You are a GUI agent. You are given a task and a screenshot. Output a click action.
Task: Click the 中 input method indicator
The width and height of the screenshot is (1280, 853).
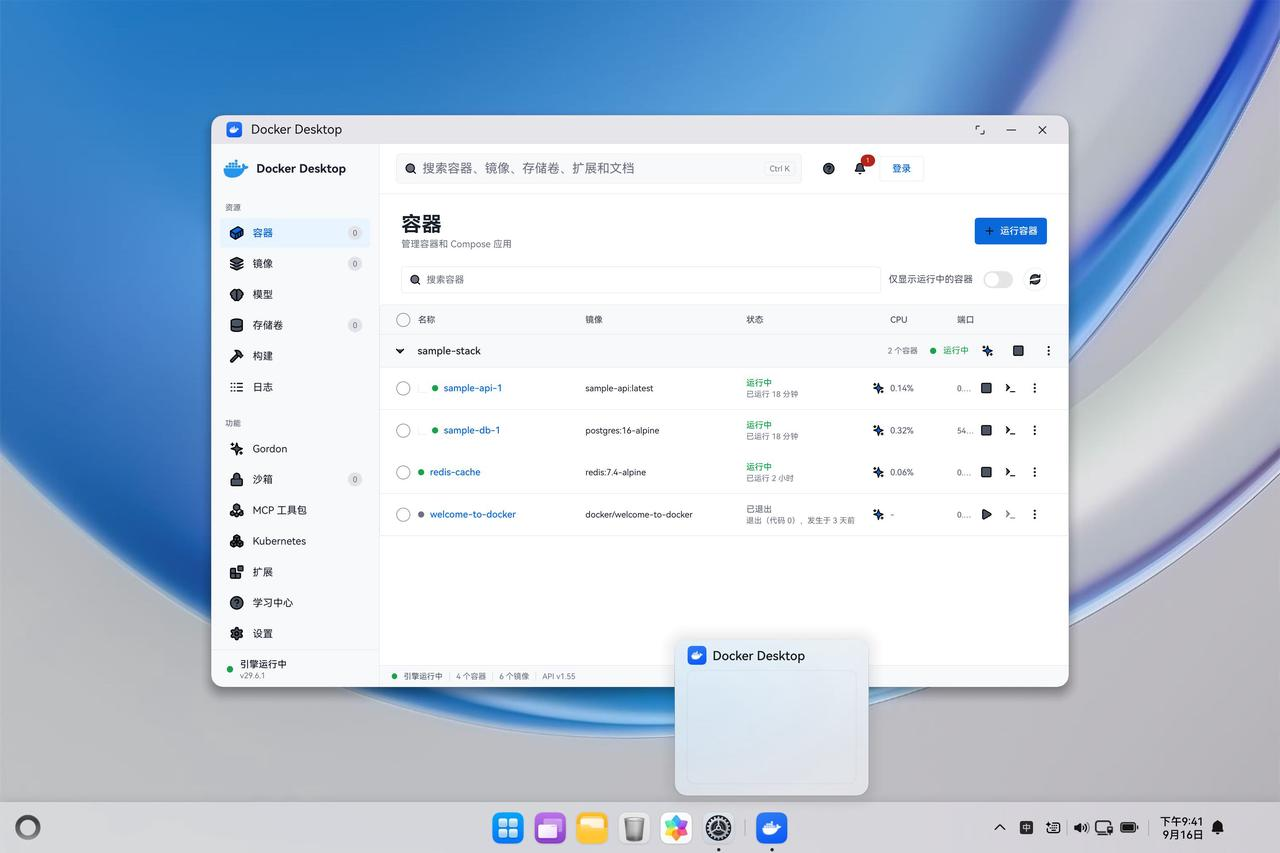(x=1026, y=828)
